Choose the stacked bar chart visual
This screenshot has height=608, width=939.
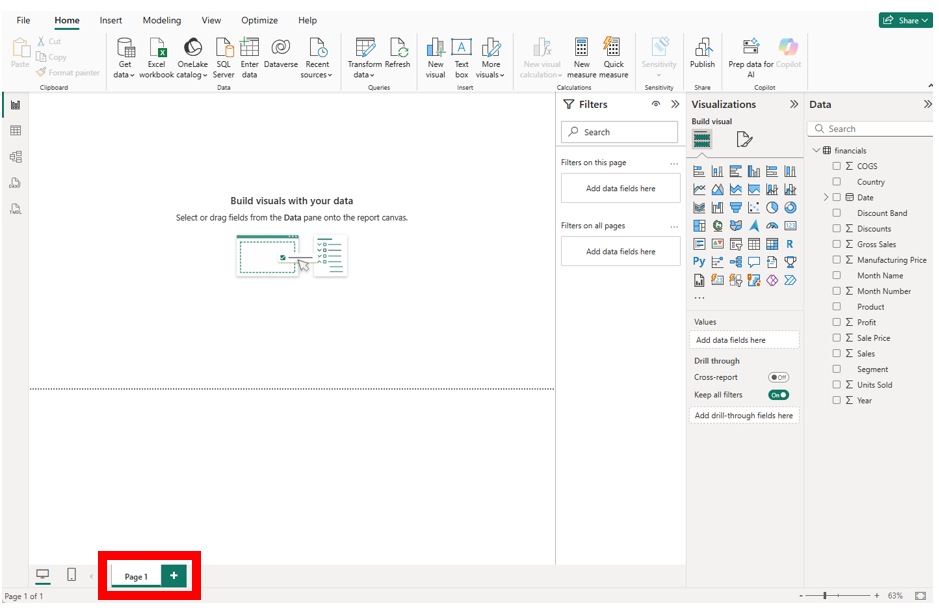[699, 171]
